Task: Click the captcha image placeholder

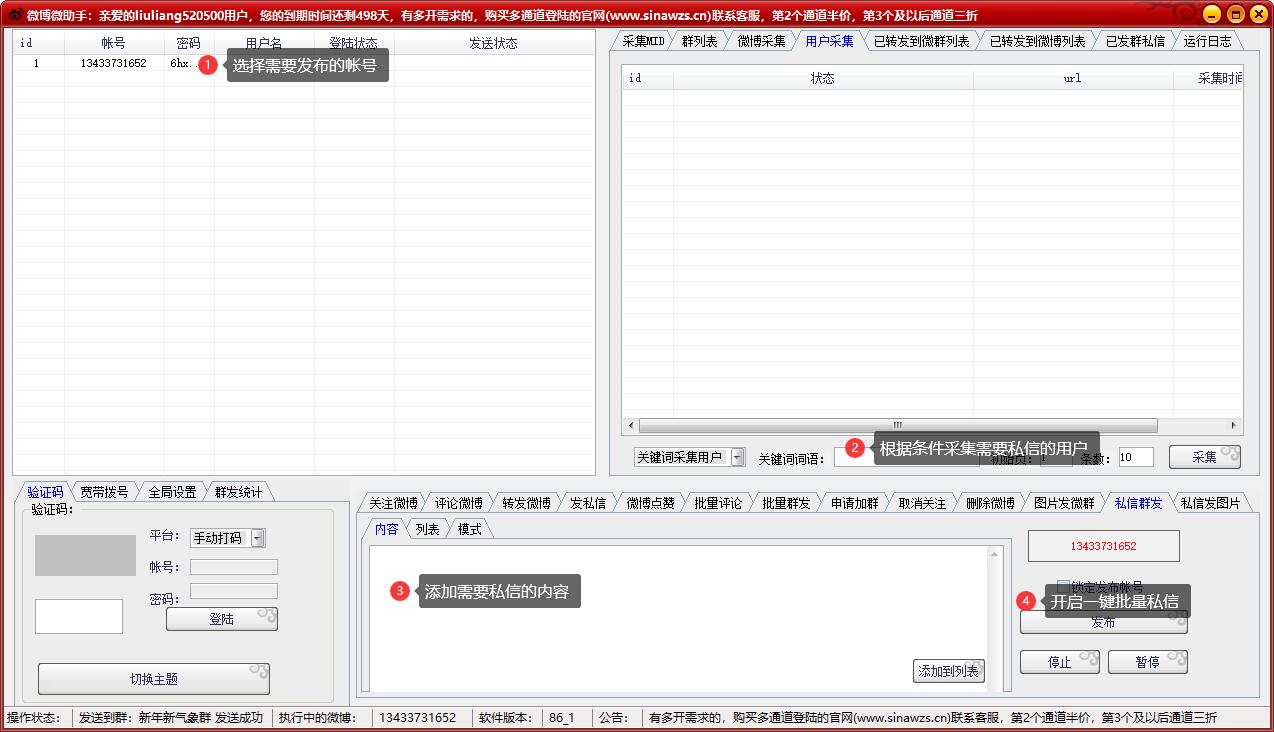Action: [x=85, y=555]
